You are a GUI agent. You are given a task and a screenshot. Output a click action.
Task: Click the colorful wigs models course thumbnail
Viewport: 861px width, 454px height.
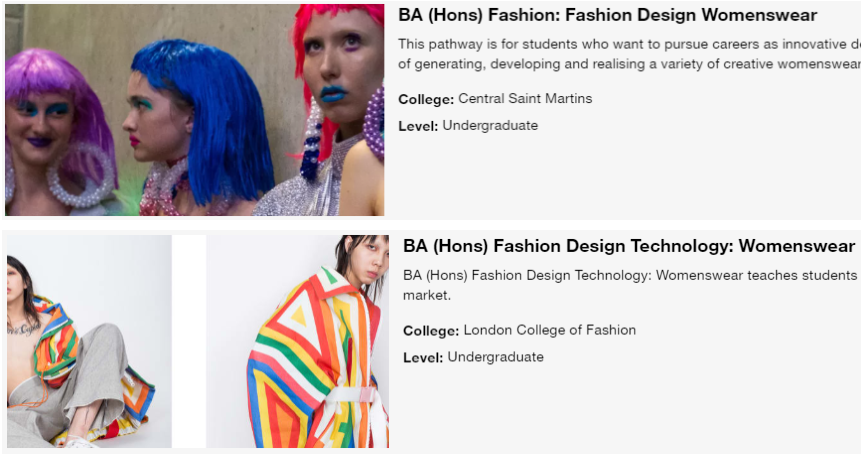[194, 110]
